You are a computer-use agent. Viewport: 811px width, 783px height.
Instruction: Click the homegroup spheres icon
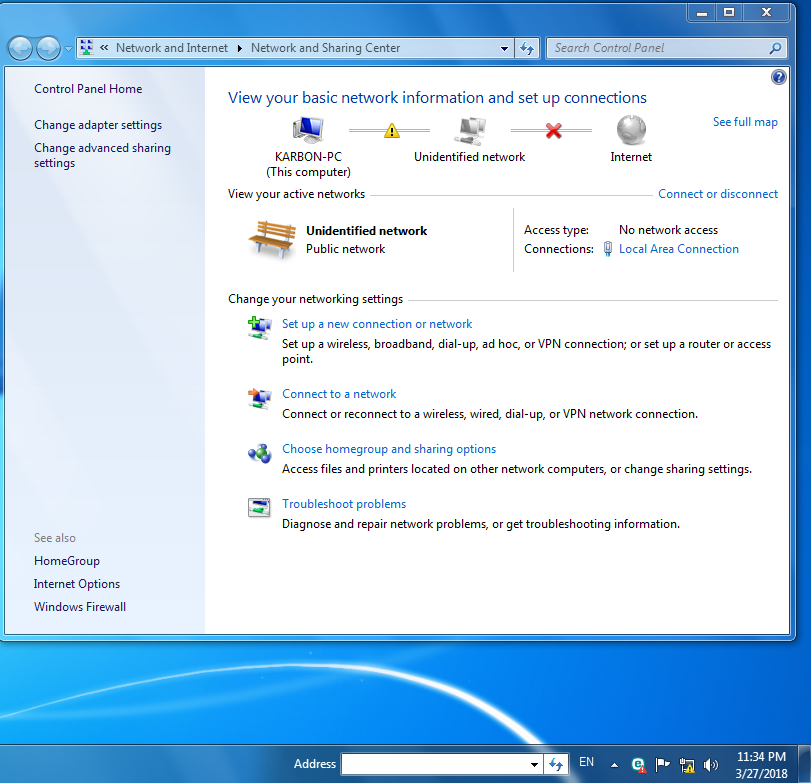pos(259,454)
